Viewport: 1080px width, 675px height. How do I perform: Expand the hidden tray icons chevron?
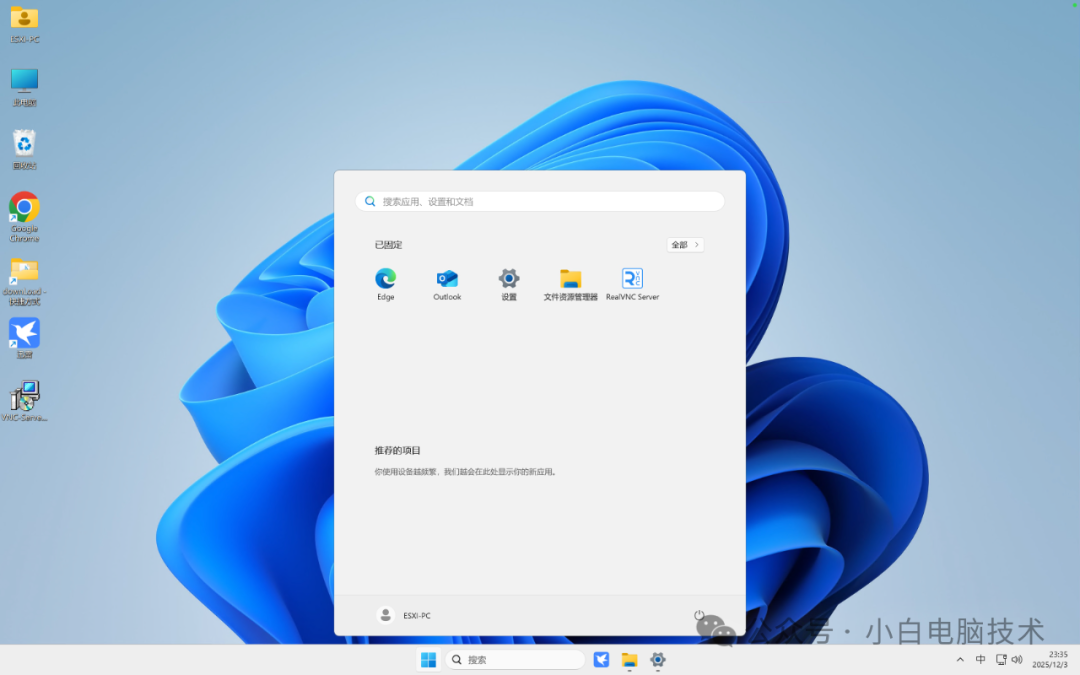coord(960,660)
